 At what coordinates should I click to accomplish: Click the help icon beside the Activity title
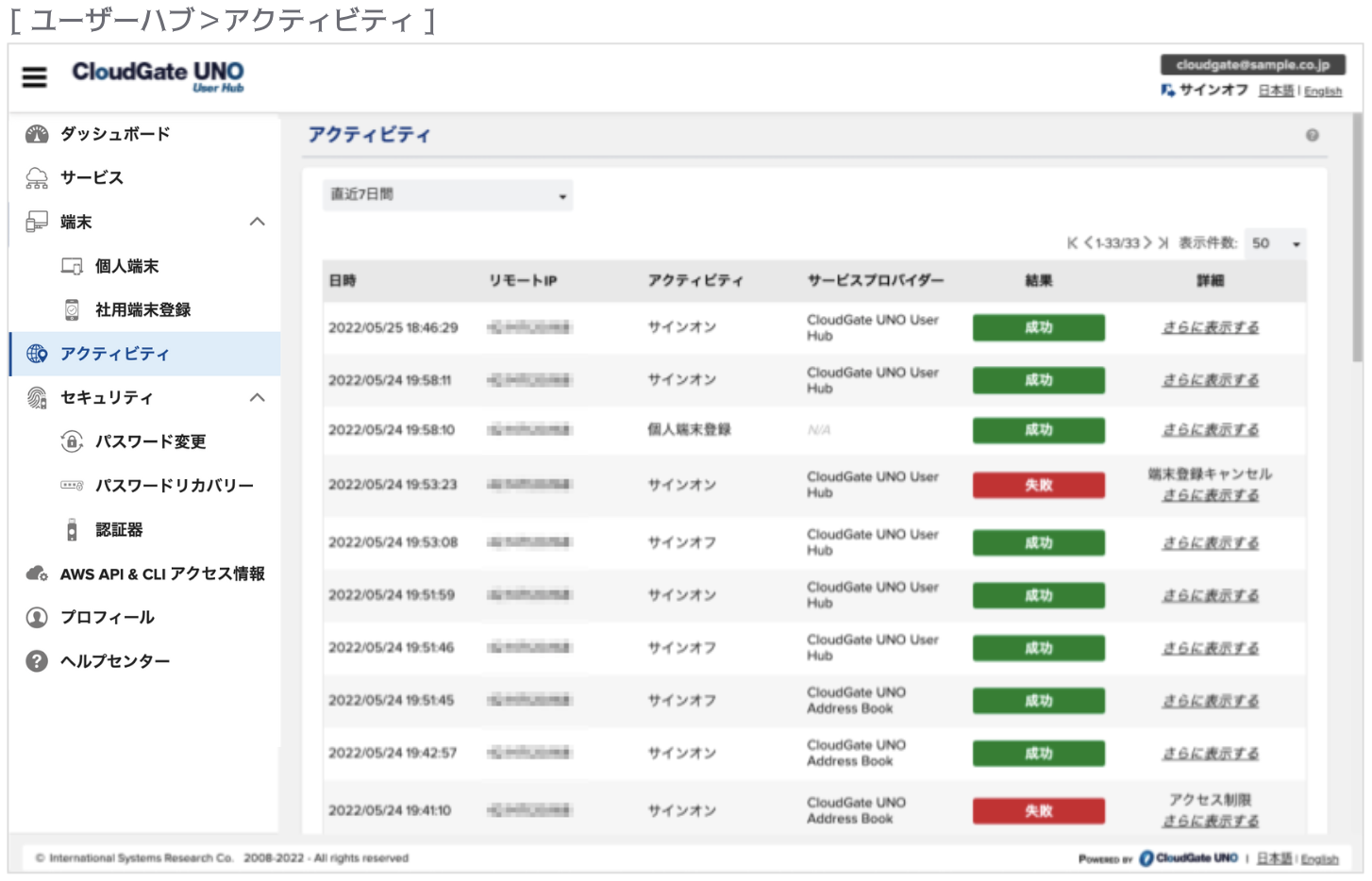1312,135
